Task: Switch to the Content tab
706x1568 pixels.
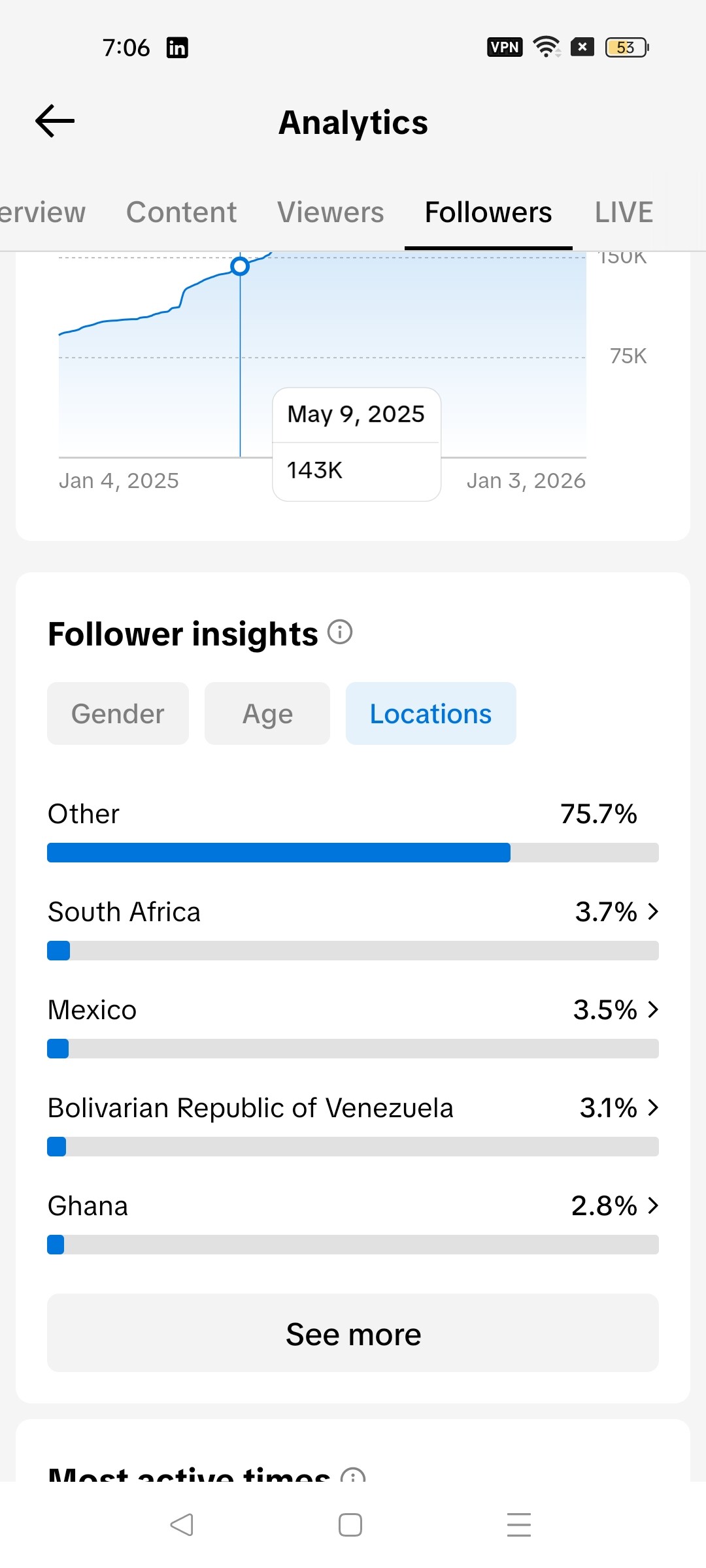Action: (182, 212)
